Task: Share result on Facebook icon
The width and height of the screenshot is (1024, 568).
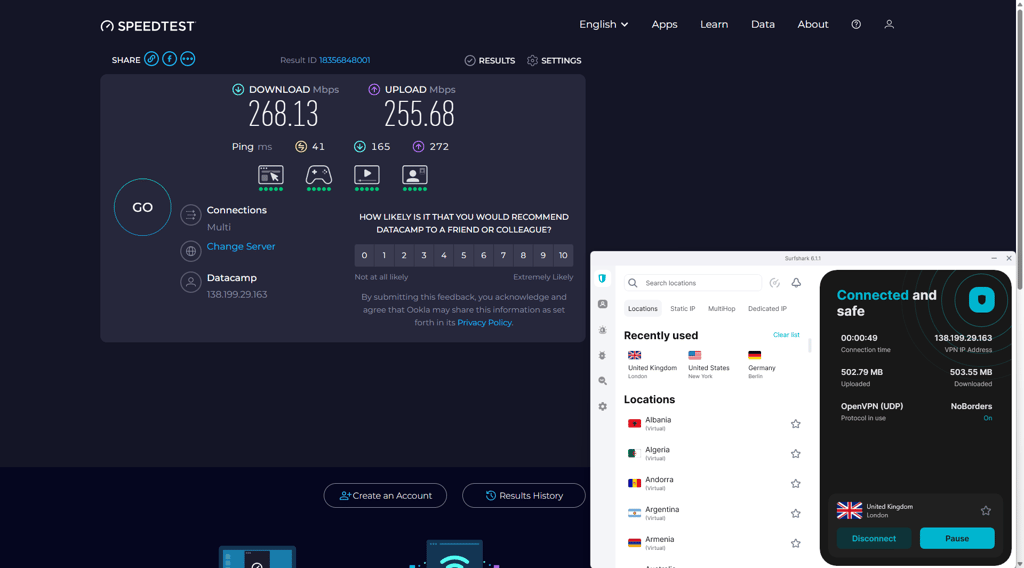Action: click(x=169, y=59)
